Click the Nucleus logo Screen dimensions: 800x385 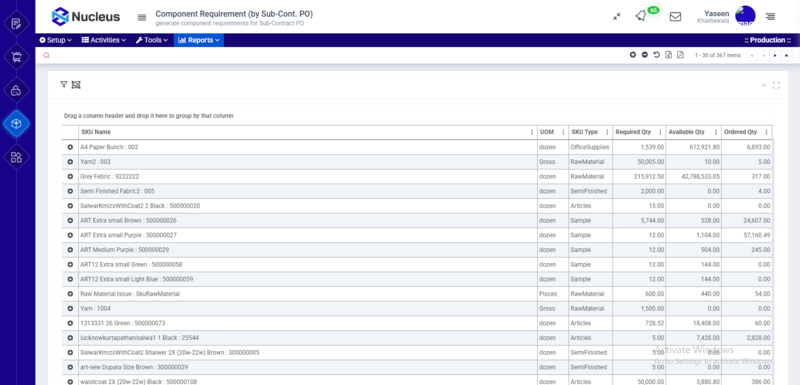(x=86, y=17)
